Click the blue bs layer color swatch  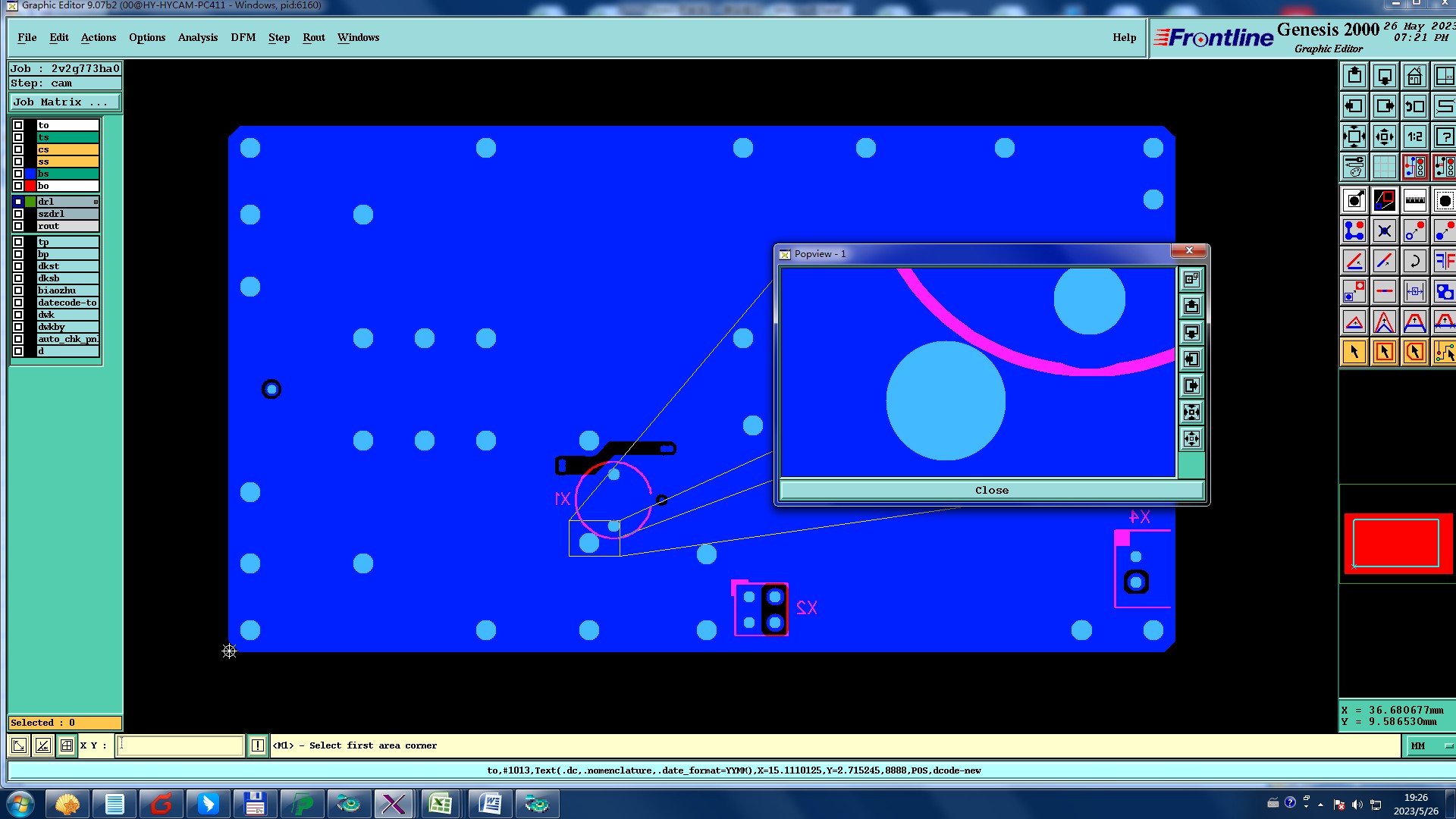click(30, 174)
